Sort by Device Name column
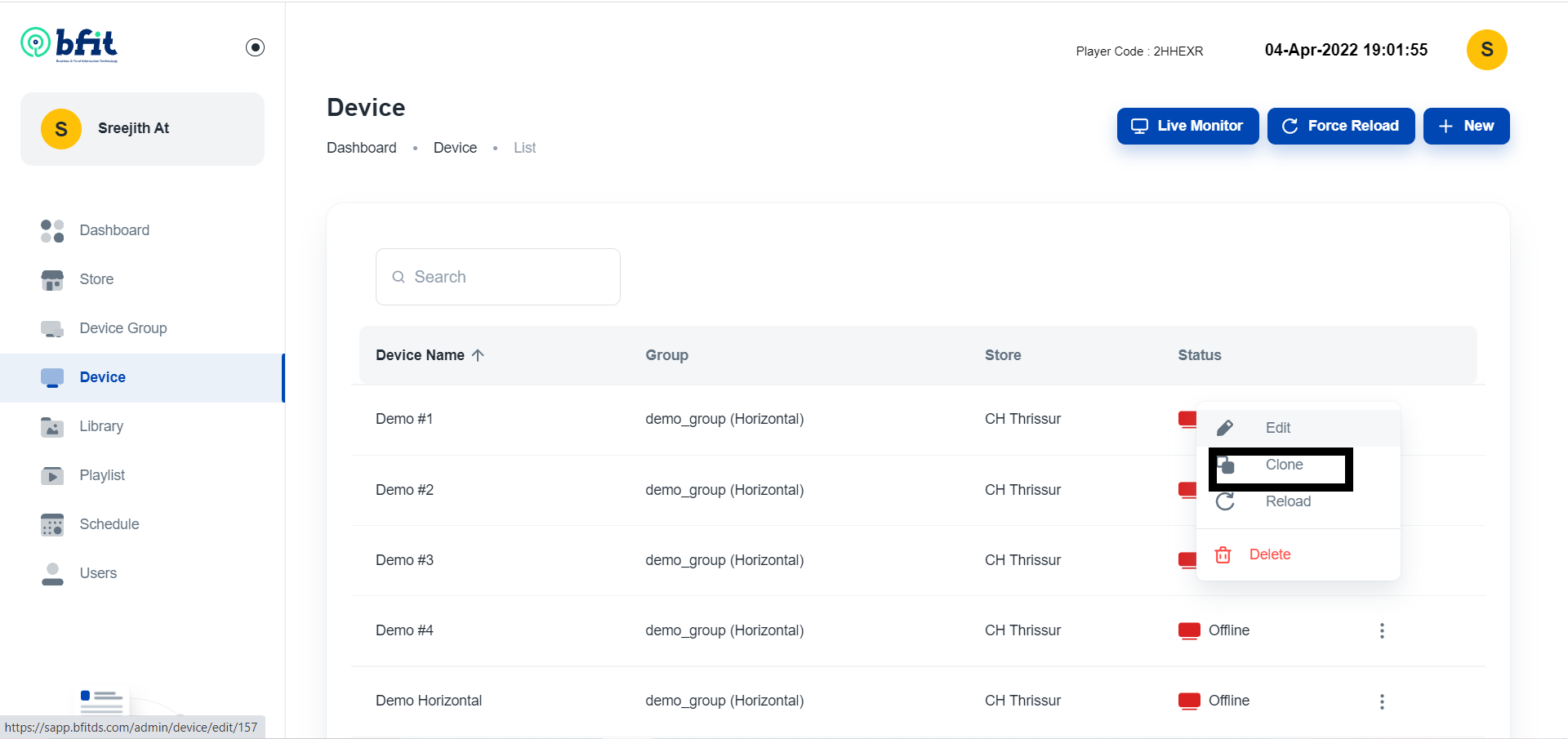Screen dimensions: 1568x739 click(x=420, y=355)
